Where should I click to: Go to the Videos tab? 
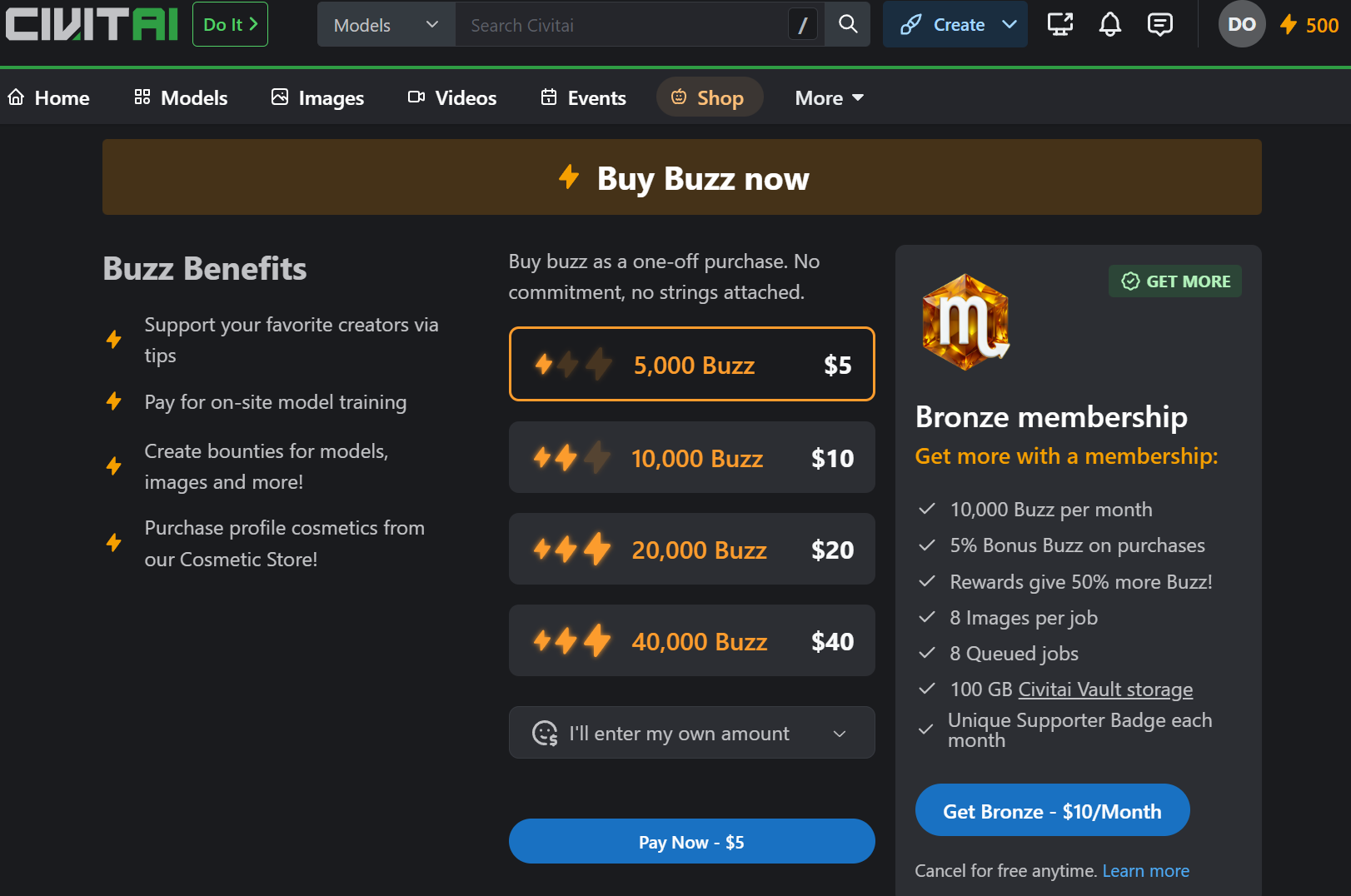[x=452, y=97]
